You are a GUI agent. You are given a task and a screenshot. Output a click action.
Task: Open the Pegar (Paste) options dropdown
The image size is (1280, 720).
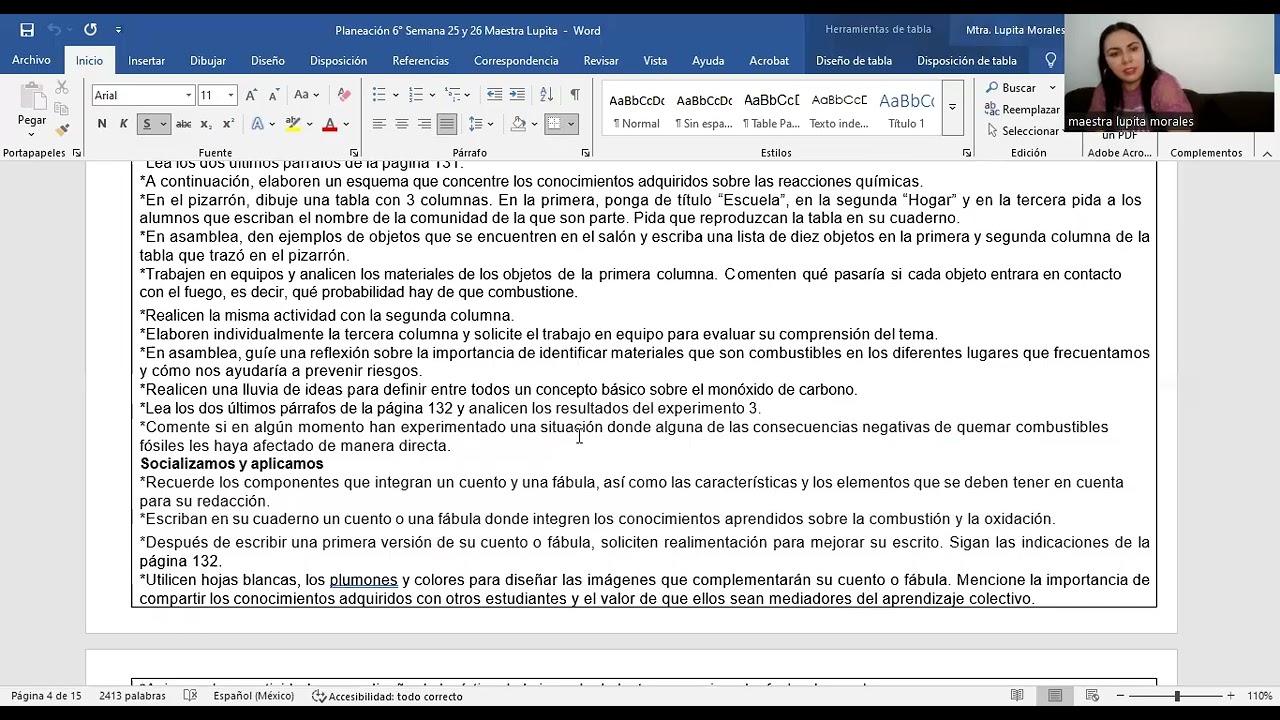tap(32, 134)
